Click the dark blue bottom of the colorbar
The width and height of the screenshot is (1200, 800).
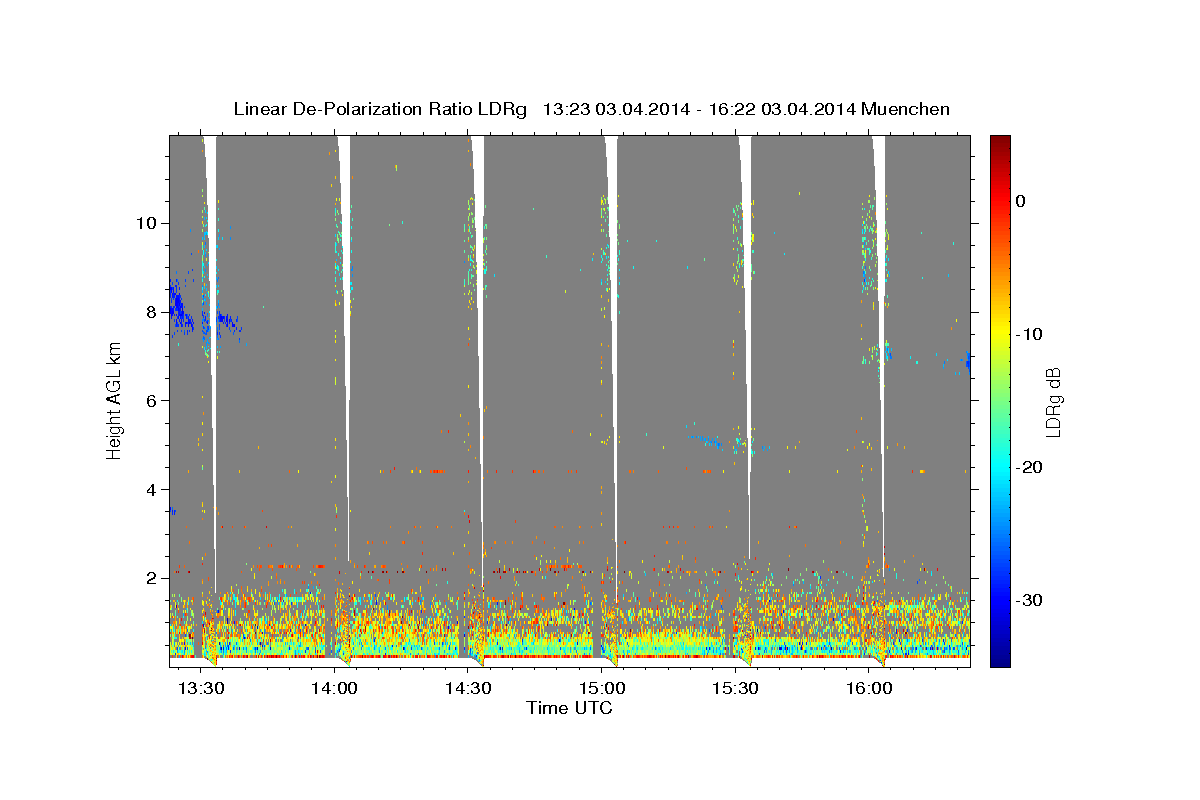pyautogui.click(x=999, y=657)
